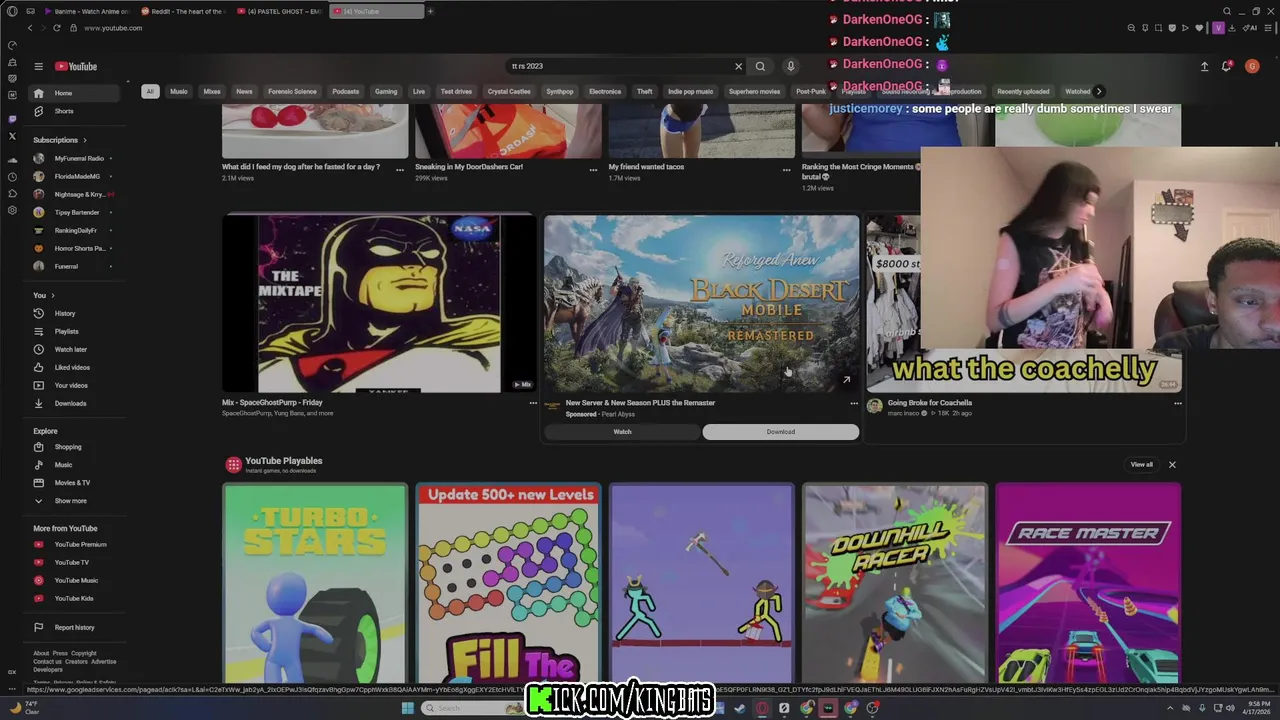Screen dimensions: 1280x720
Task: Open the Turbo Stars playable thumbnail
Action: (x=315, y=584)
